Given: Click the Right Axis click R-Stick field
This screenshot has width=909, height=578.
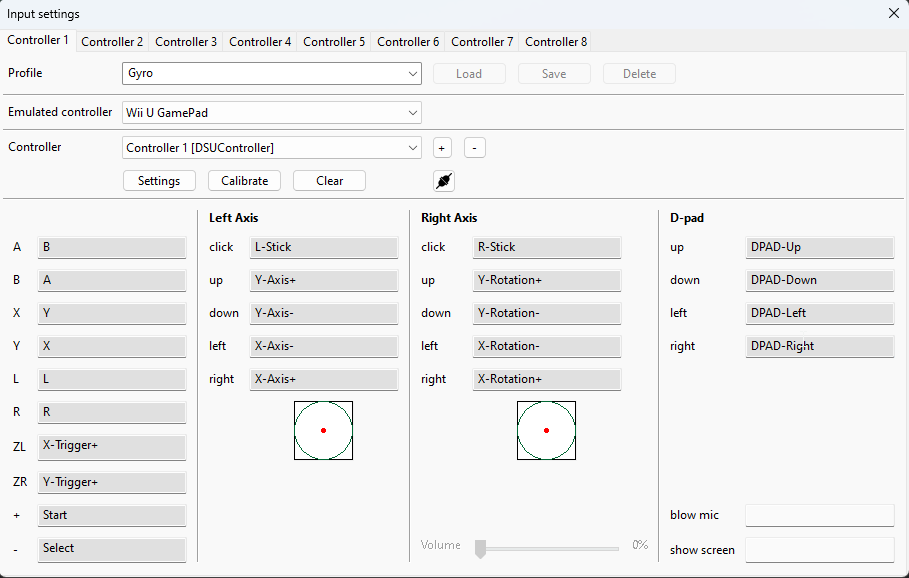Looking at the screenshot, I should point(546,248).
